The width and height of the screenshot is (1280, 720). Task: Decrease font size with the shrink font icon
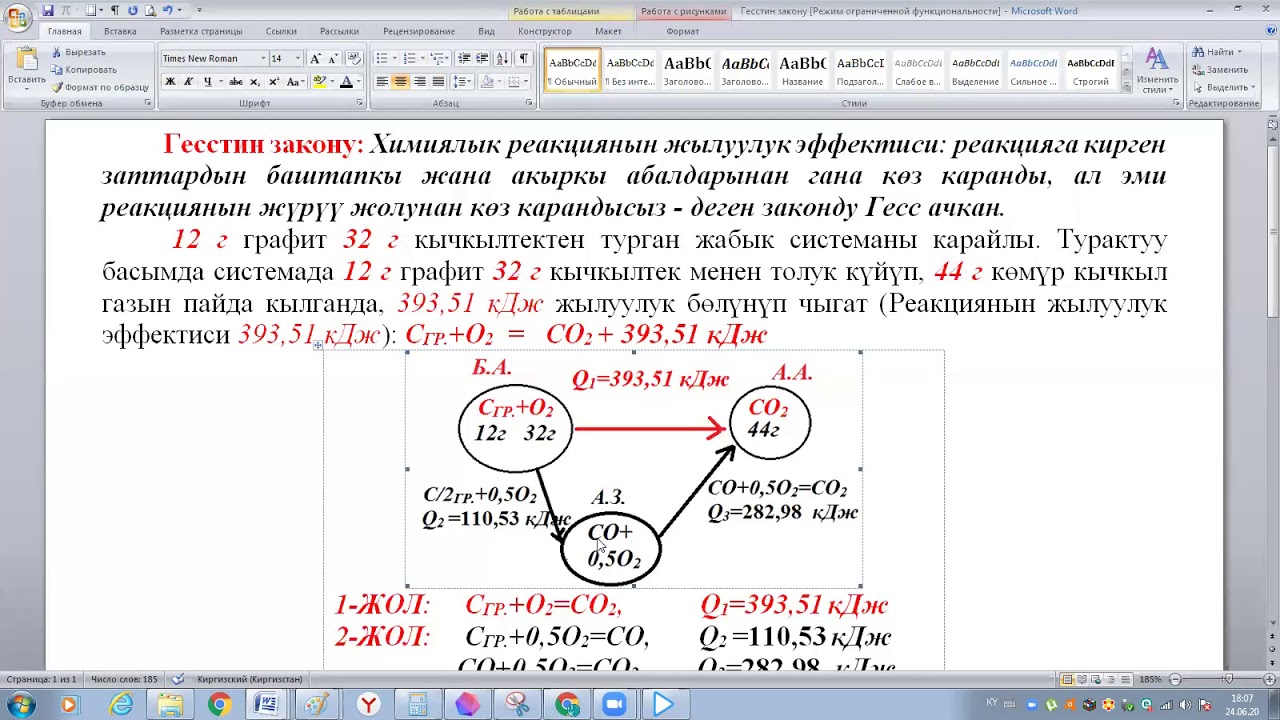[333, 59]
